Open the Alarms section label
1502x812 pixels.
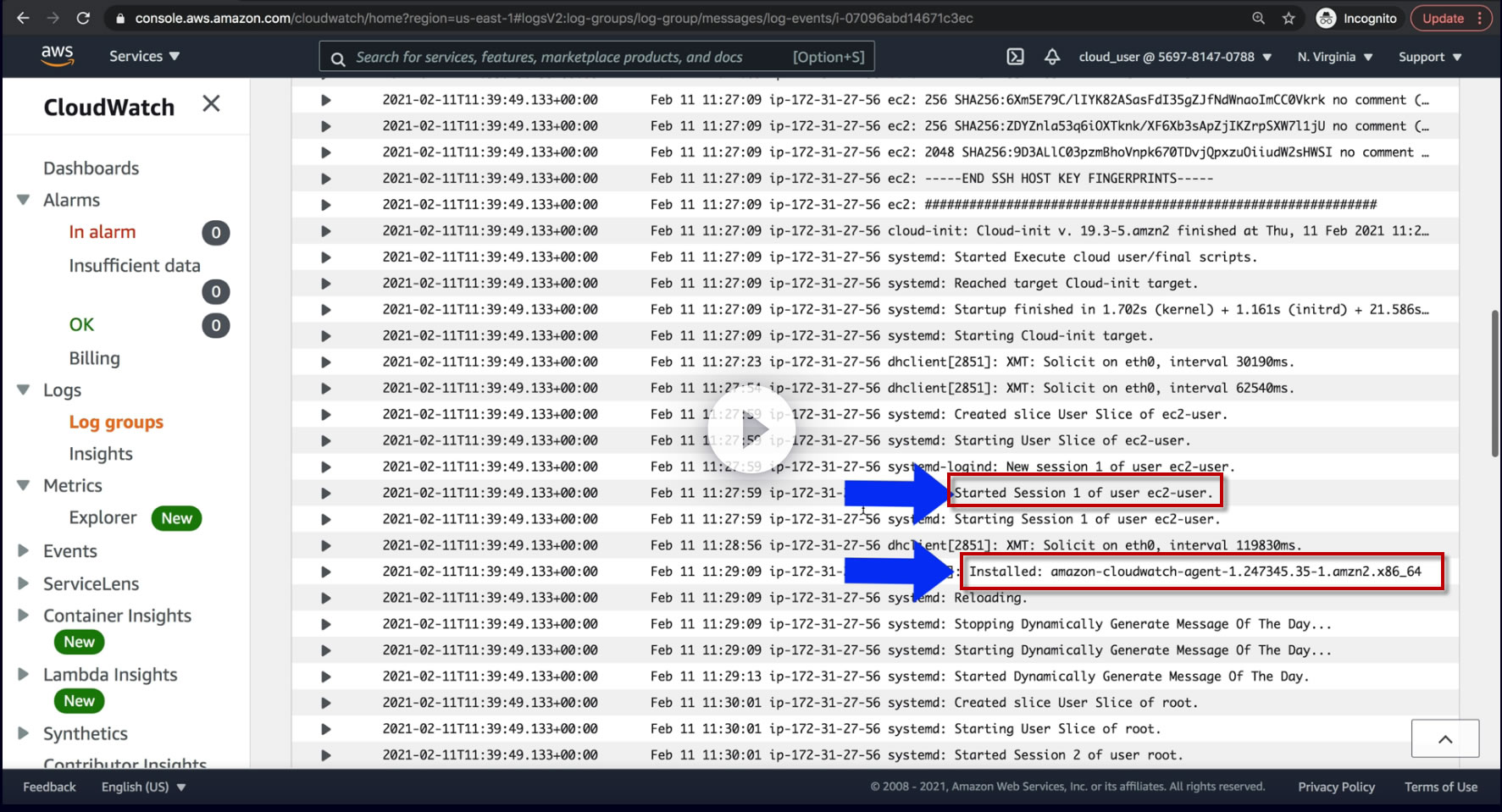pos(72,200)
